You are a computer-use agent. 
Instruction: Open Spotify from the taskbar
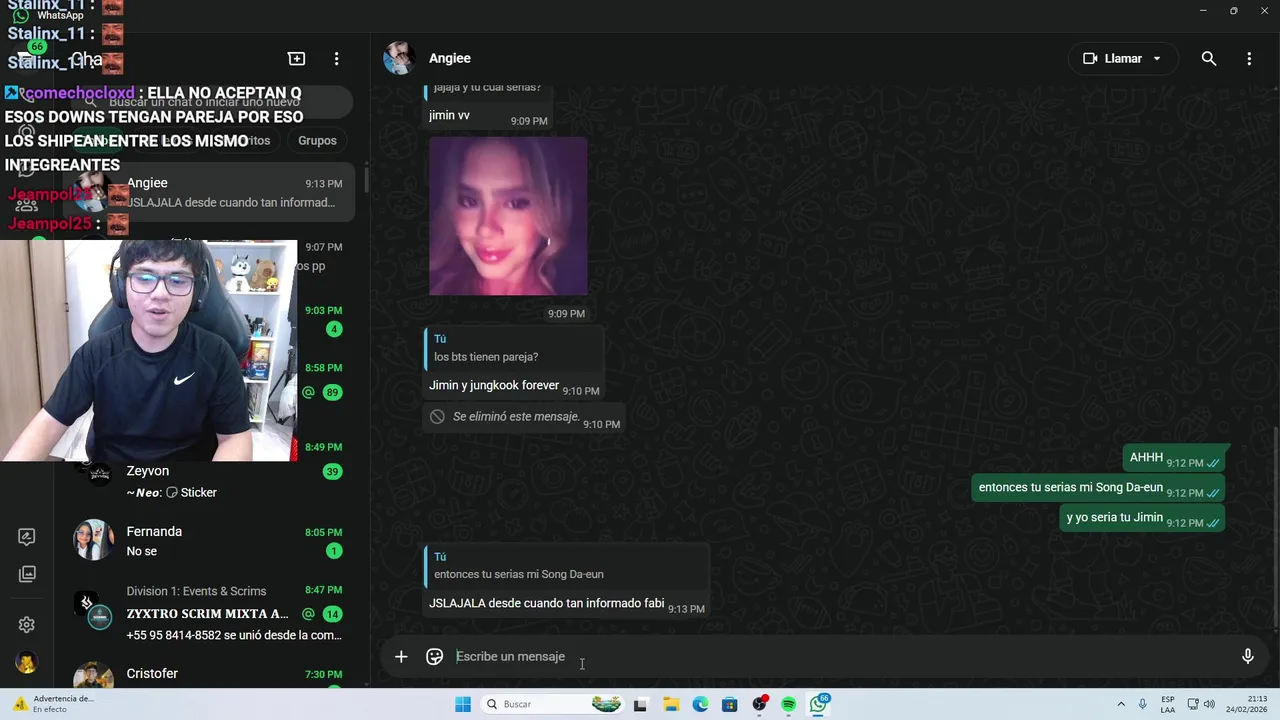[789, 704]
